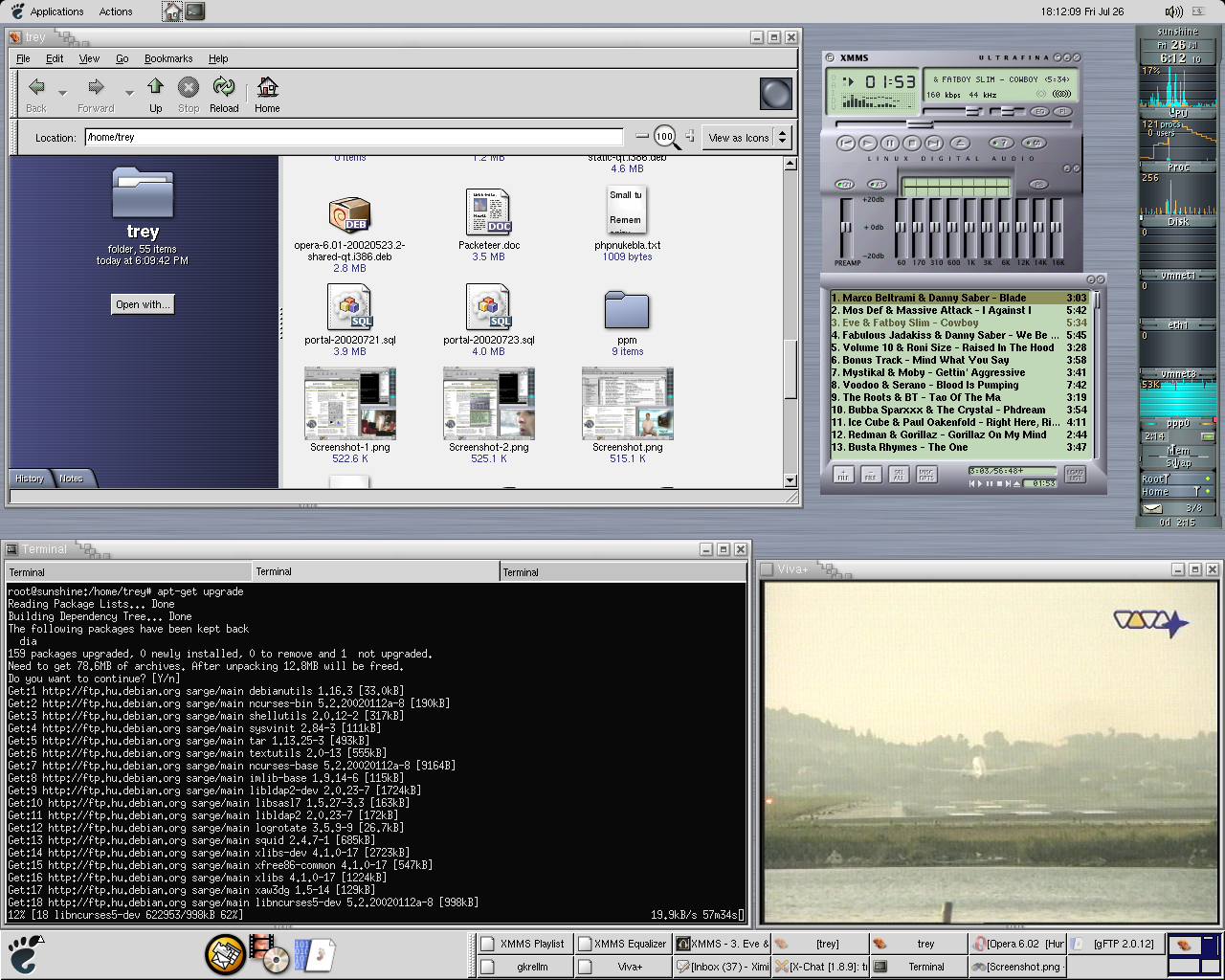This screenshot has width=1225, height=980.
Task: Reload the /home/trey folder view
Action: 224,94
